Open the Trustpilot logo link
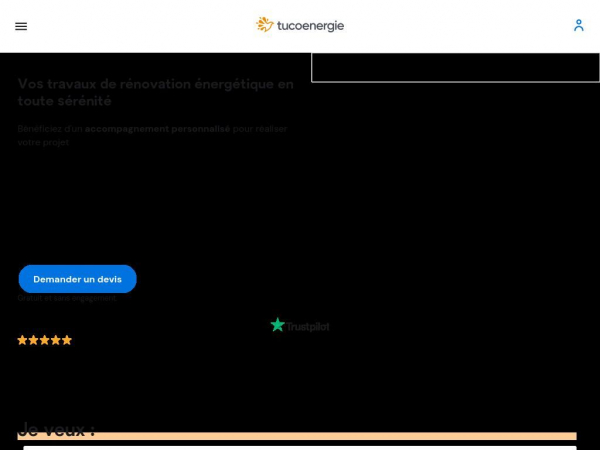 click(x=300, y=326)
